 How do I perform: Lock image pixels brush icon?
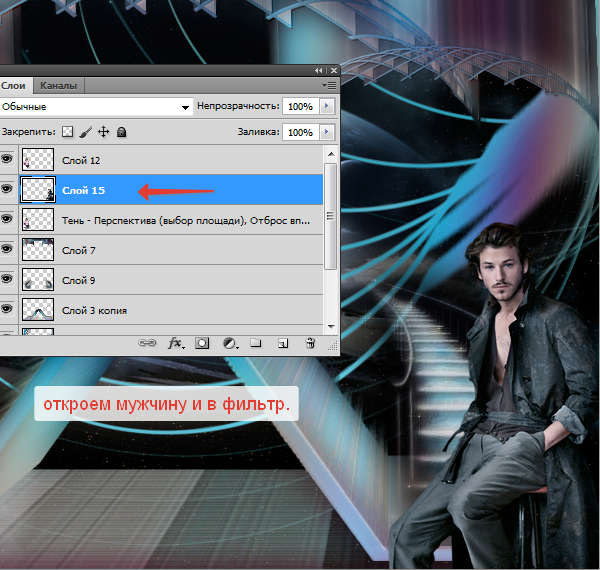tap(86, 132)
